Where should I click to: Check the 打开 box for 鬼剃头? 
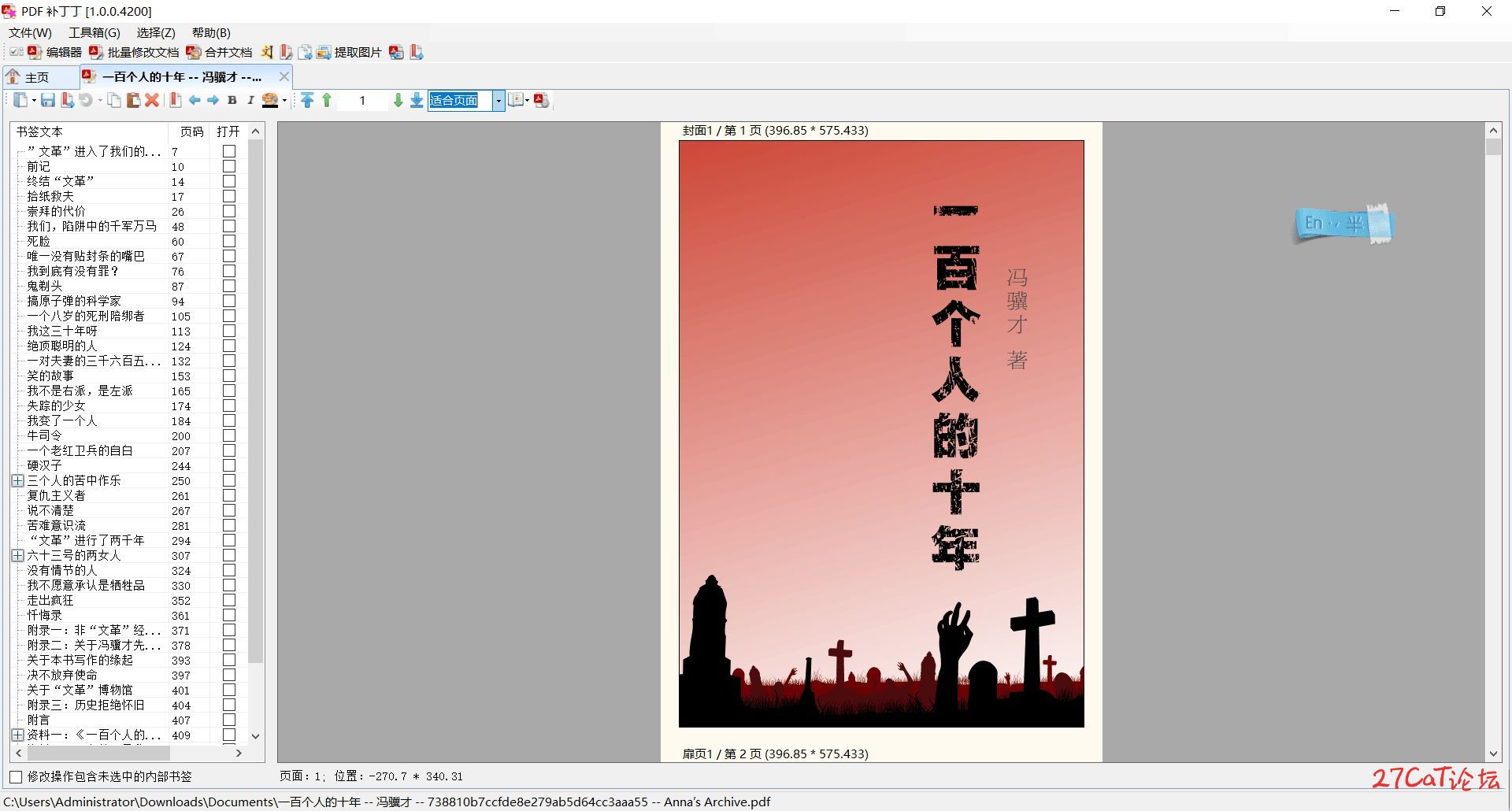click(229, 286)
